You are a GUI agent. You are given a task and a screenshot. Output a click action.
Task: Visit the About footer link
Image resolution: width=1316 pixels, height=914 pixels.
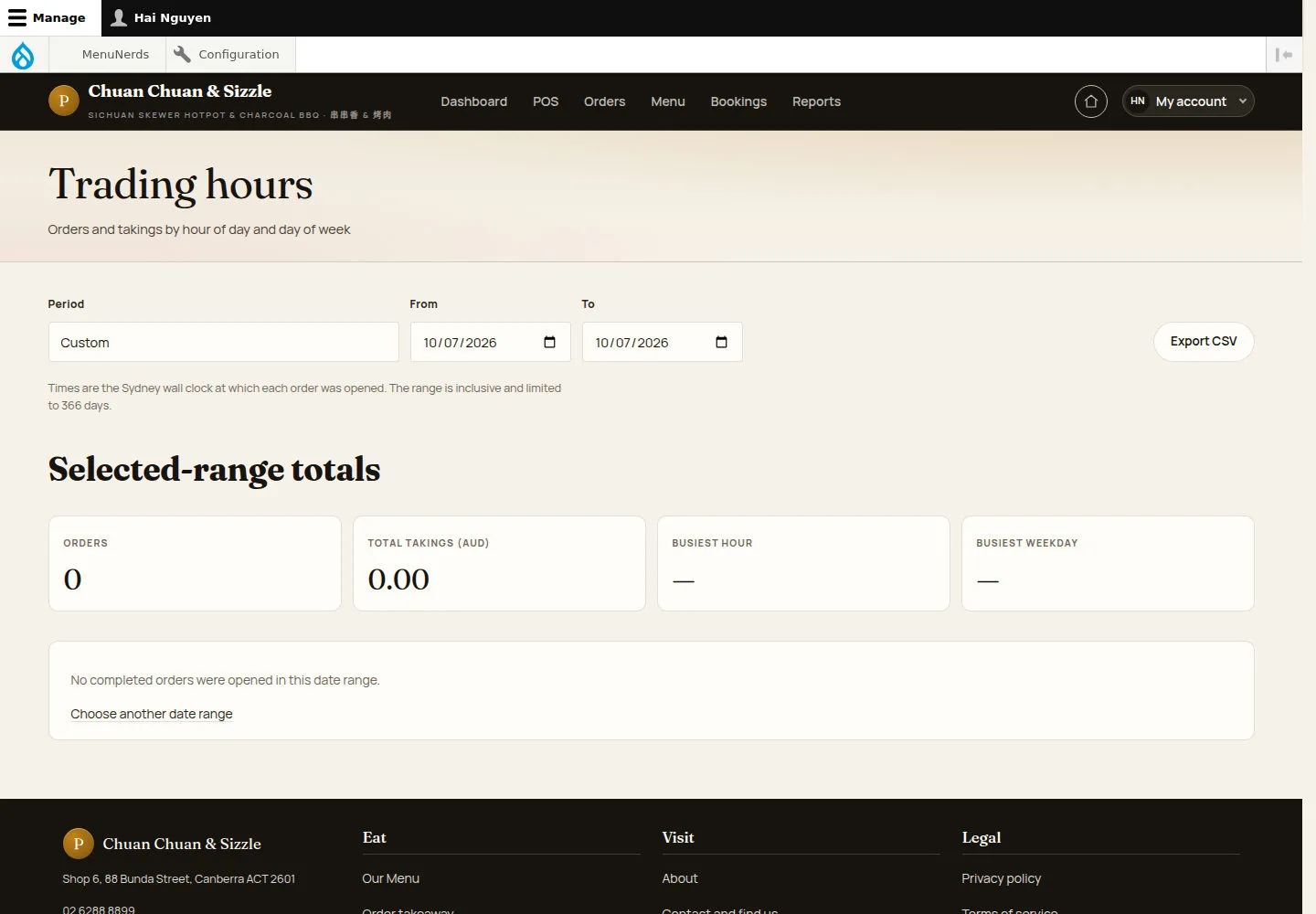(x=680, y=878)
